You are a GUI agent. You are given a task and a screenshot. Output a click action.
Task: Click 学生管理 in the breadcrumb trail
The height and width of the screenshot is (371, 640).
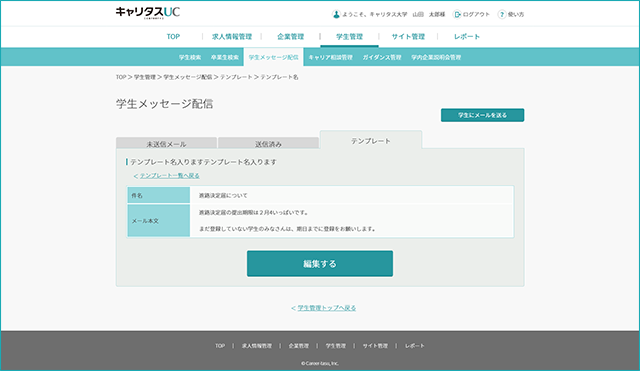(145, 77)
